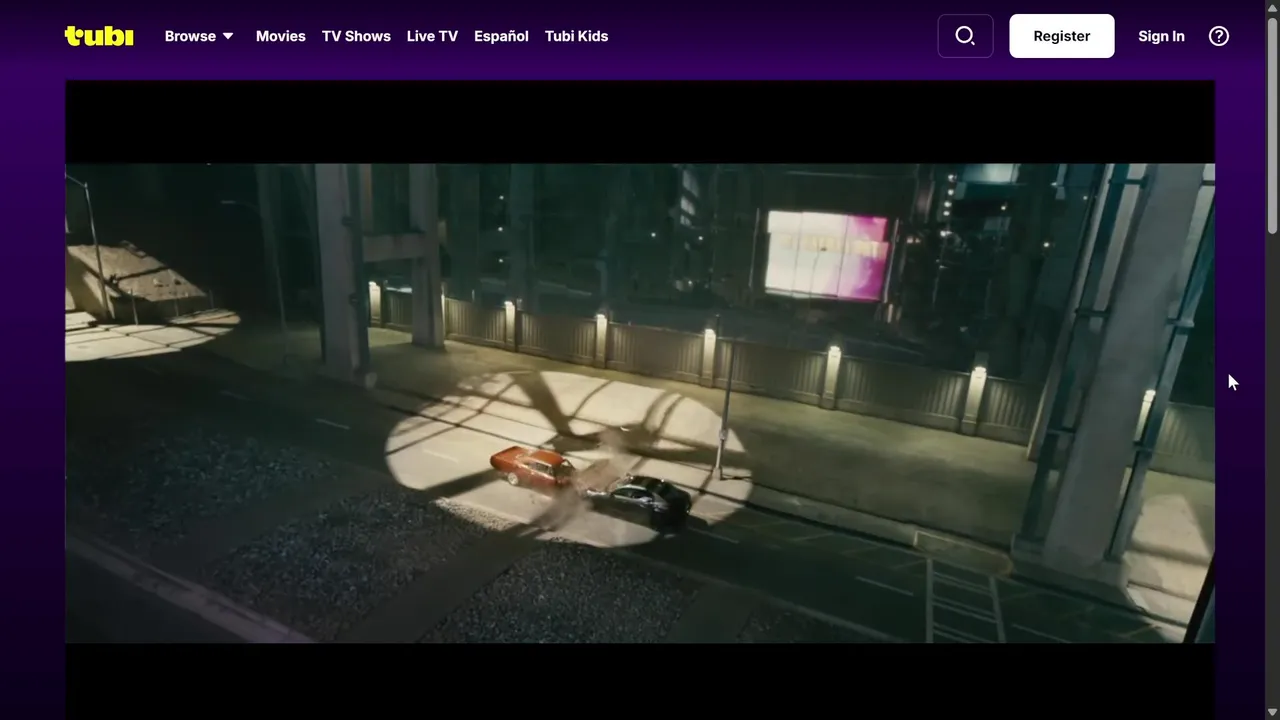Click the Tubi logo

pyautogui.click(x=99, y=36)
